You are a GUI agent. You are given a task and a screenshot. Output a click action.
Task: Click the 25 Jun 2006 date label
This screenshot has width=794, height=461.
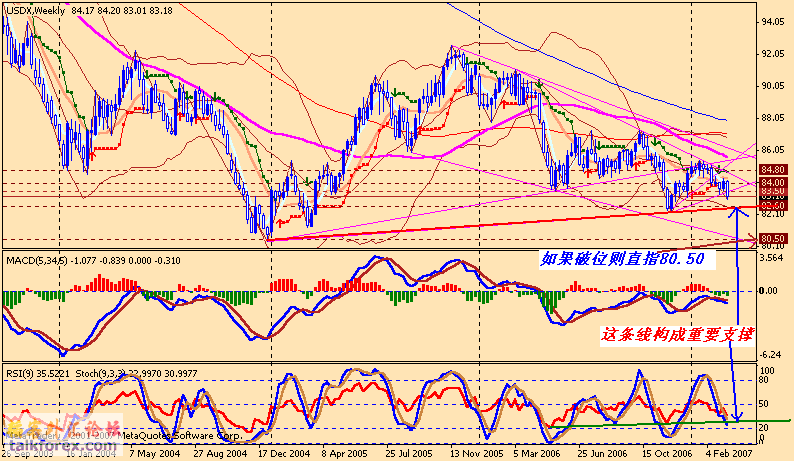point(602,453)
